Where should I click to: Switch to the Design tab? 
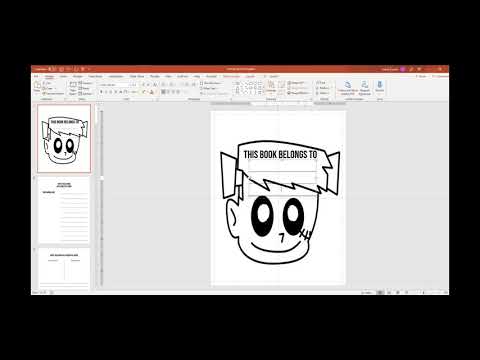[x=78, y=76]
